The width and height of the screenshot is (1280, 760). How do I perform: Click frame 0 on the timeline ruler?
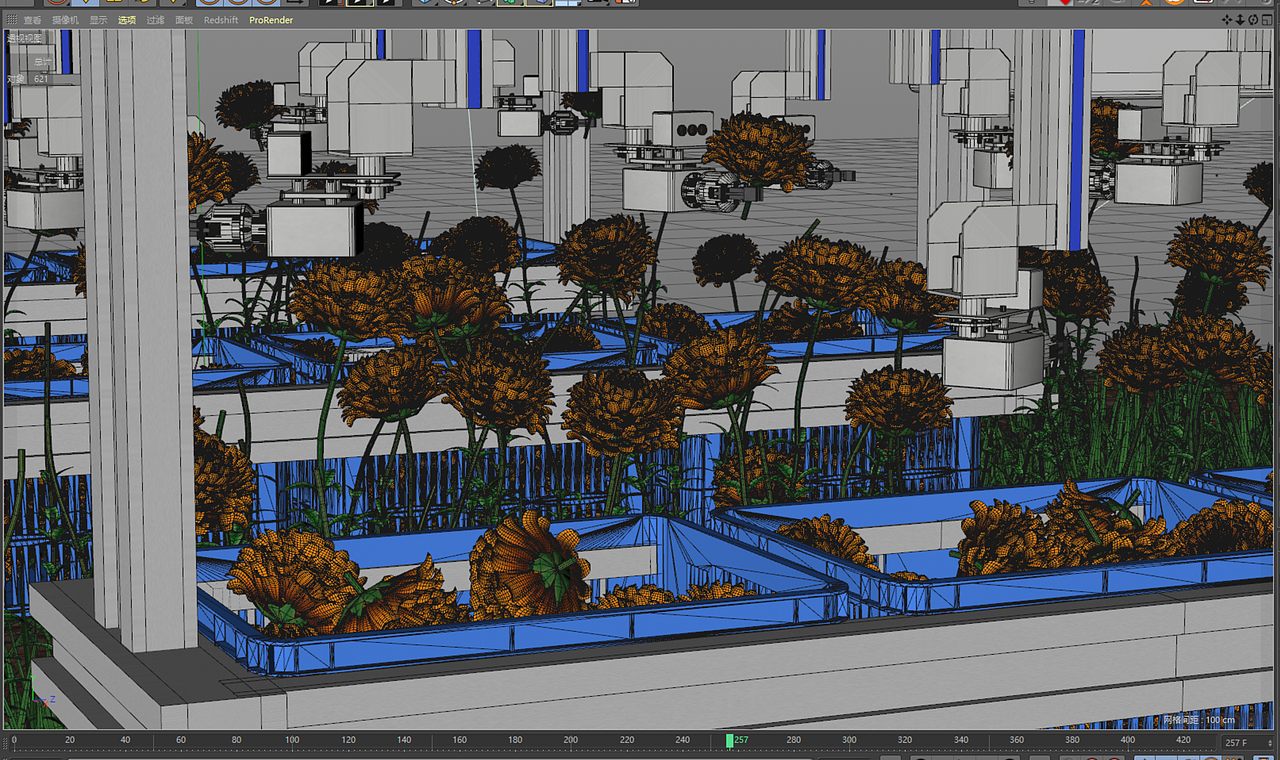(14, 740)
